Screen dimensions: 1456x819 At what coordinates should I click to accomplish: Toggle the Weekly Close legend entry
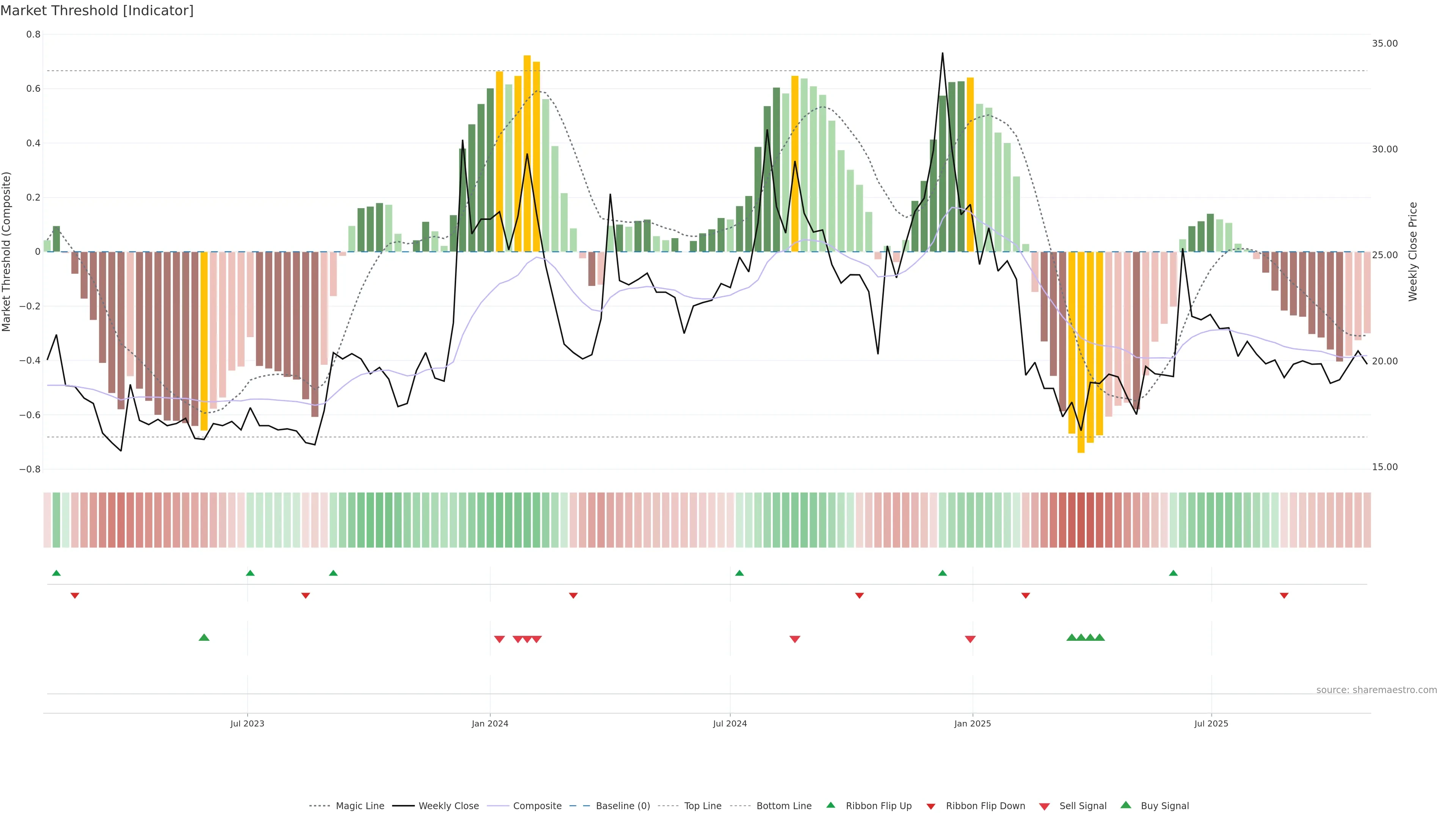pyautogui.click(x=448, y=806)
